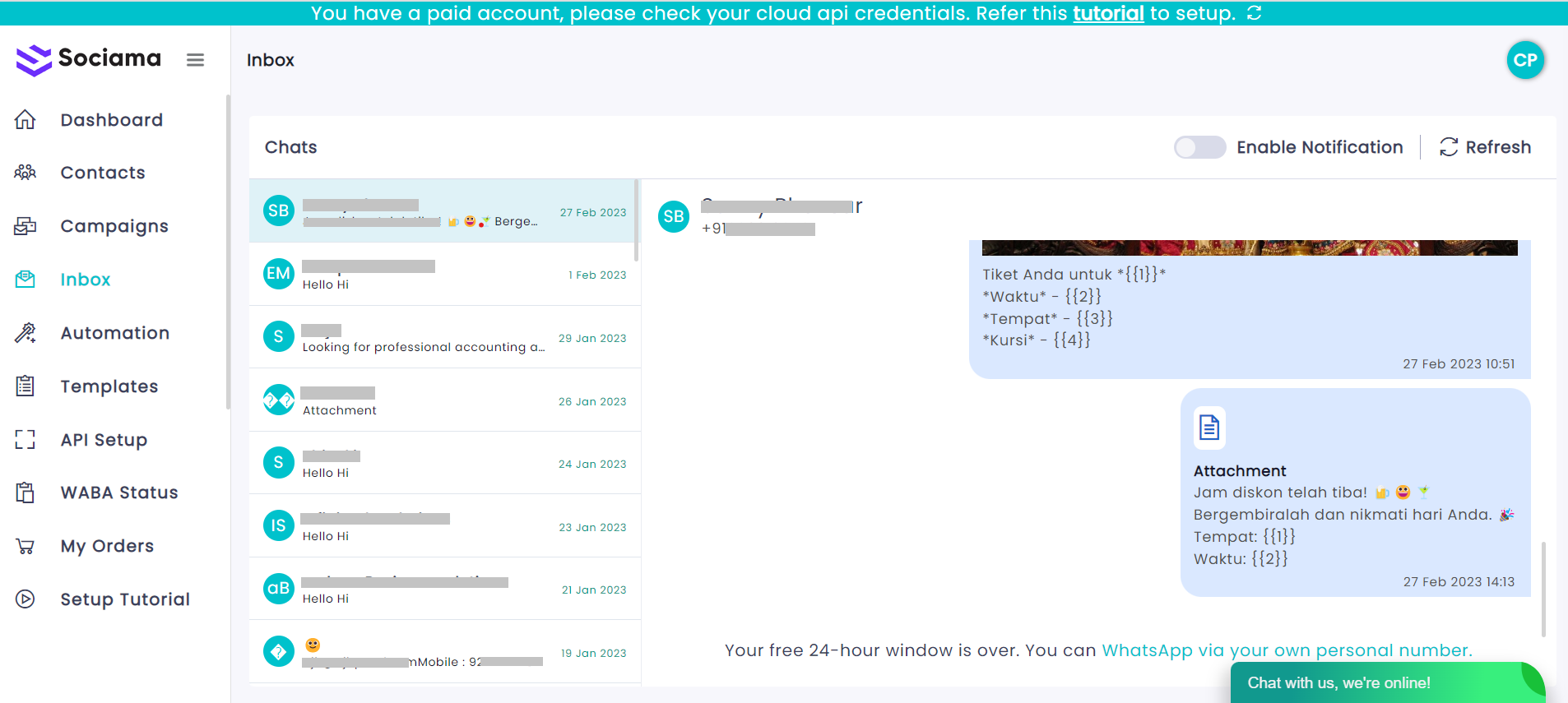Image resolution: width=1568 pixels, height=703 pixels.
Task: Click the My Orders cart icon
Action: click(26, 546)
